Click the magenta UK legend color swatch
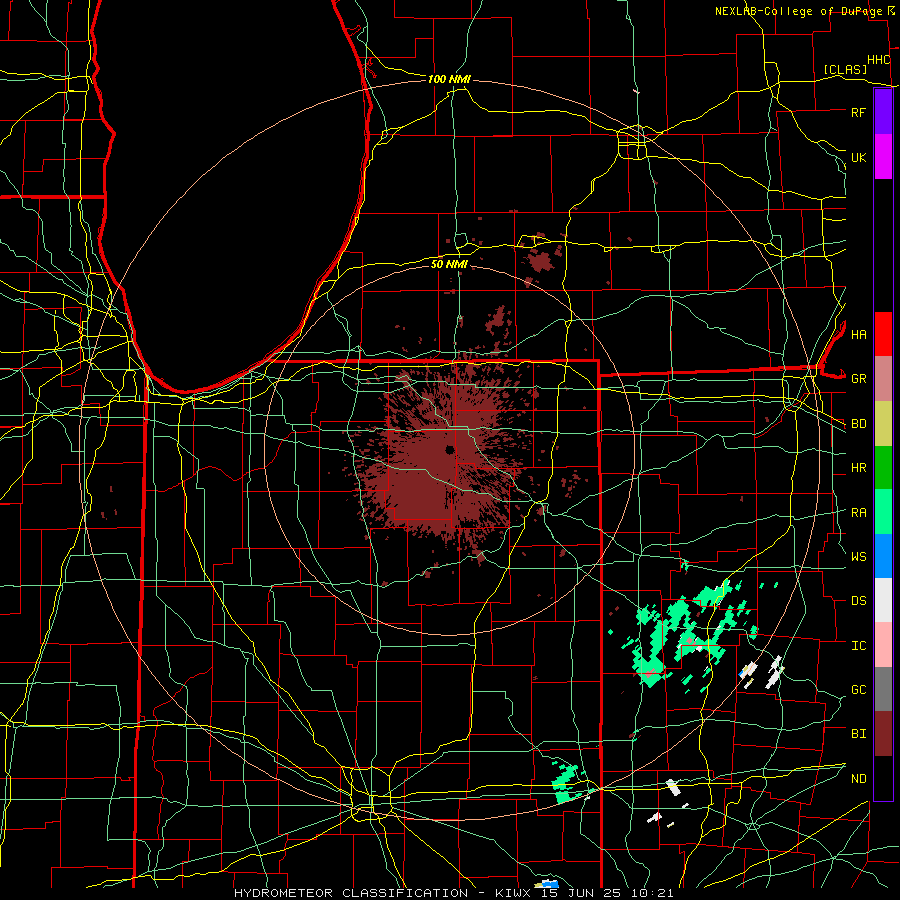 click(883, 157)
